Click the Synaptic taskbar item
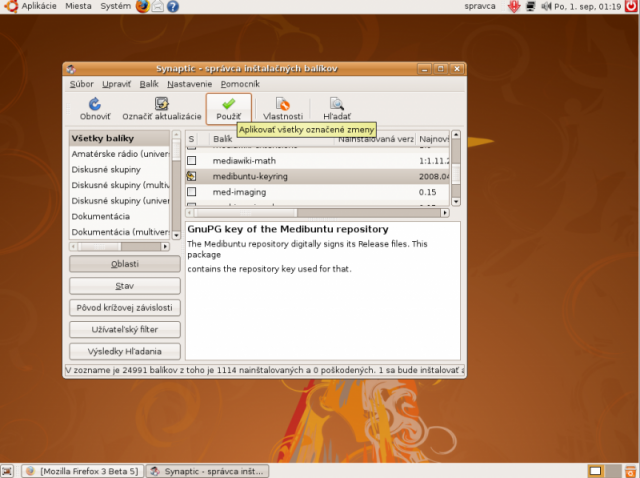 [x=208, y=471]
